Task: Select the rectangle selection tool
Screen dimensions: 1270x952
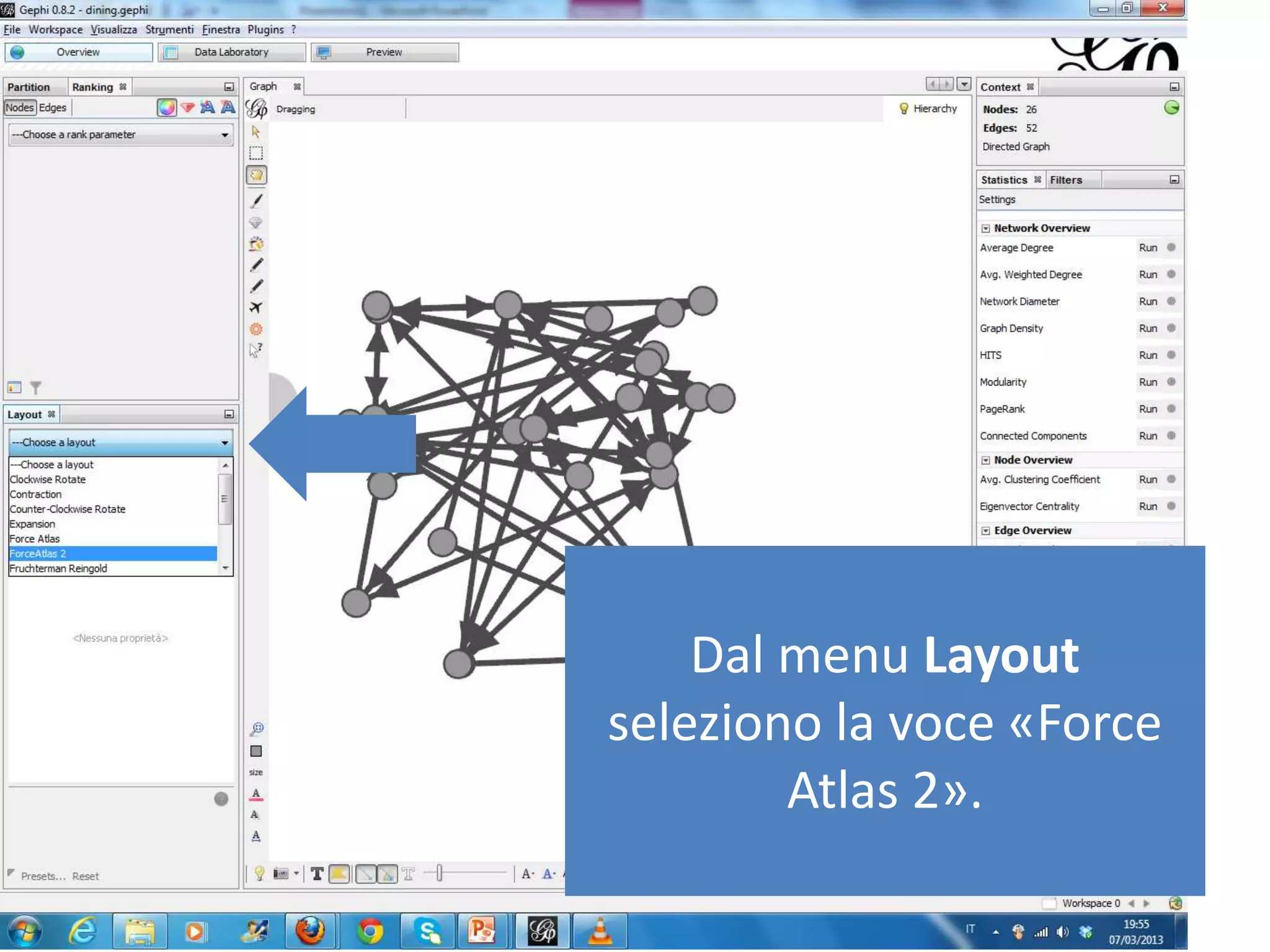Action: tap(255, 153)
